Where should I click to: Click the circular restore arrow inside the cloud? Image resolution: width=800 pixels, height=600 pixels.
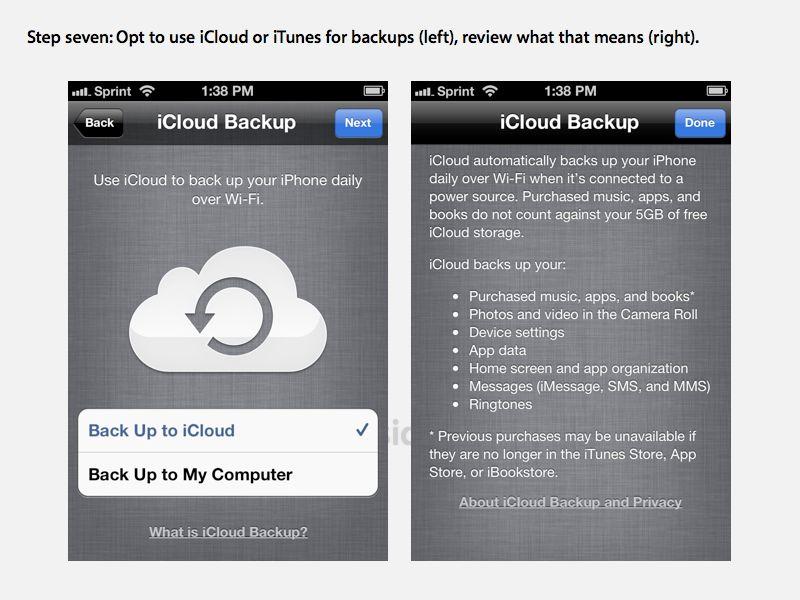pyautogui.click(x=230, y=316)
